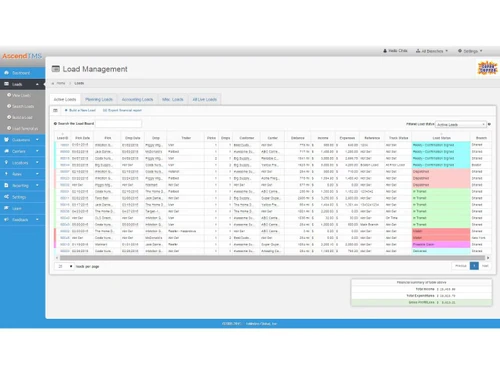The height and width of the screenshot is (375, 500).
Task: Open the All Branches dropdown
Action: tap(432, 51)
